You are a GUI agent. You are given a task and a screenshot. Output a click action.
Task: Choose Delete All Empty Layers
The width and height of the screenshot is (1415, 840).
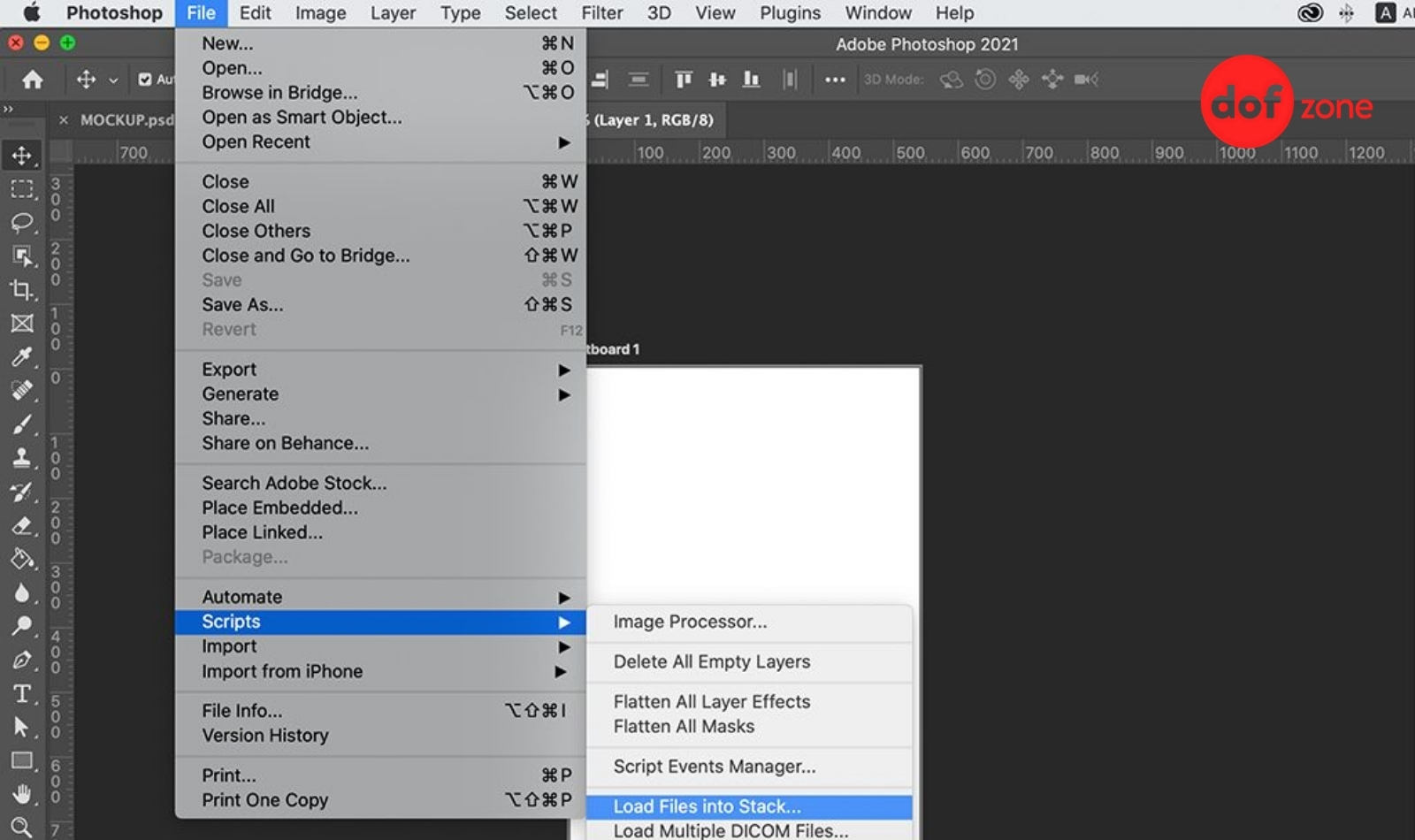coord(749,661)
